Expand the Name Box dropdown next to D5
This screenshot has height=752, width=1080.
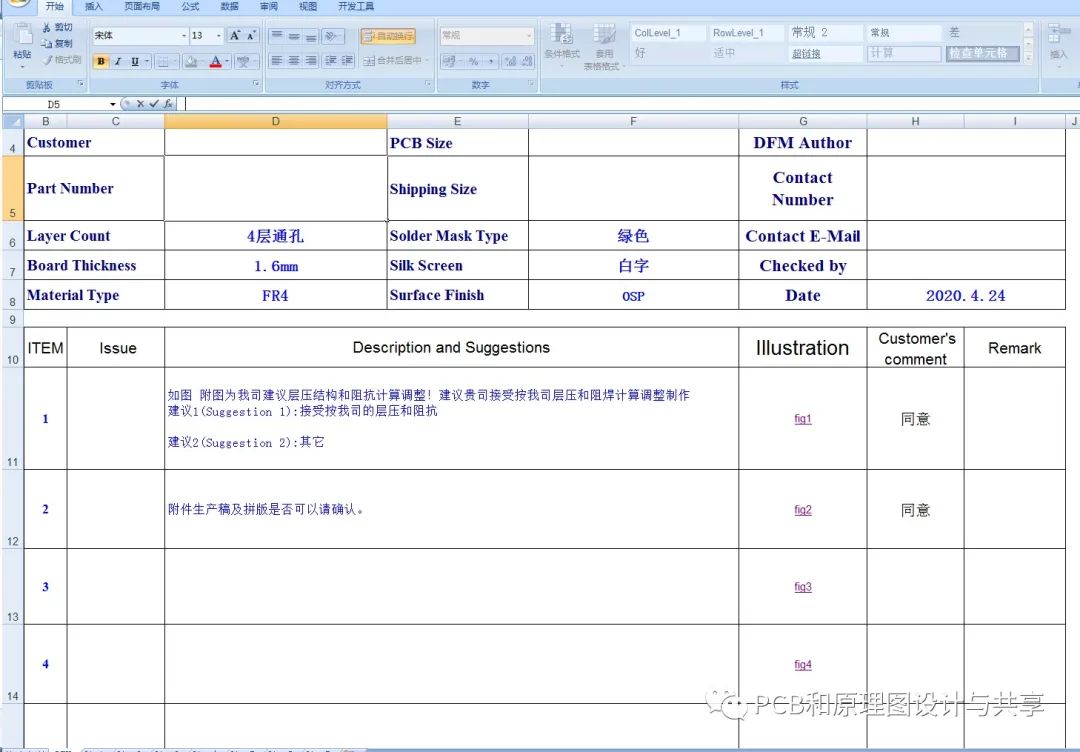pyautogui.click(x=112, y=104)
